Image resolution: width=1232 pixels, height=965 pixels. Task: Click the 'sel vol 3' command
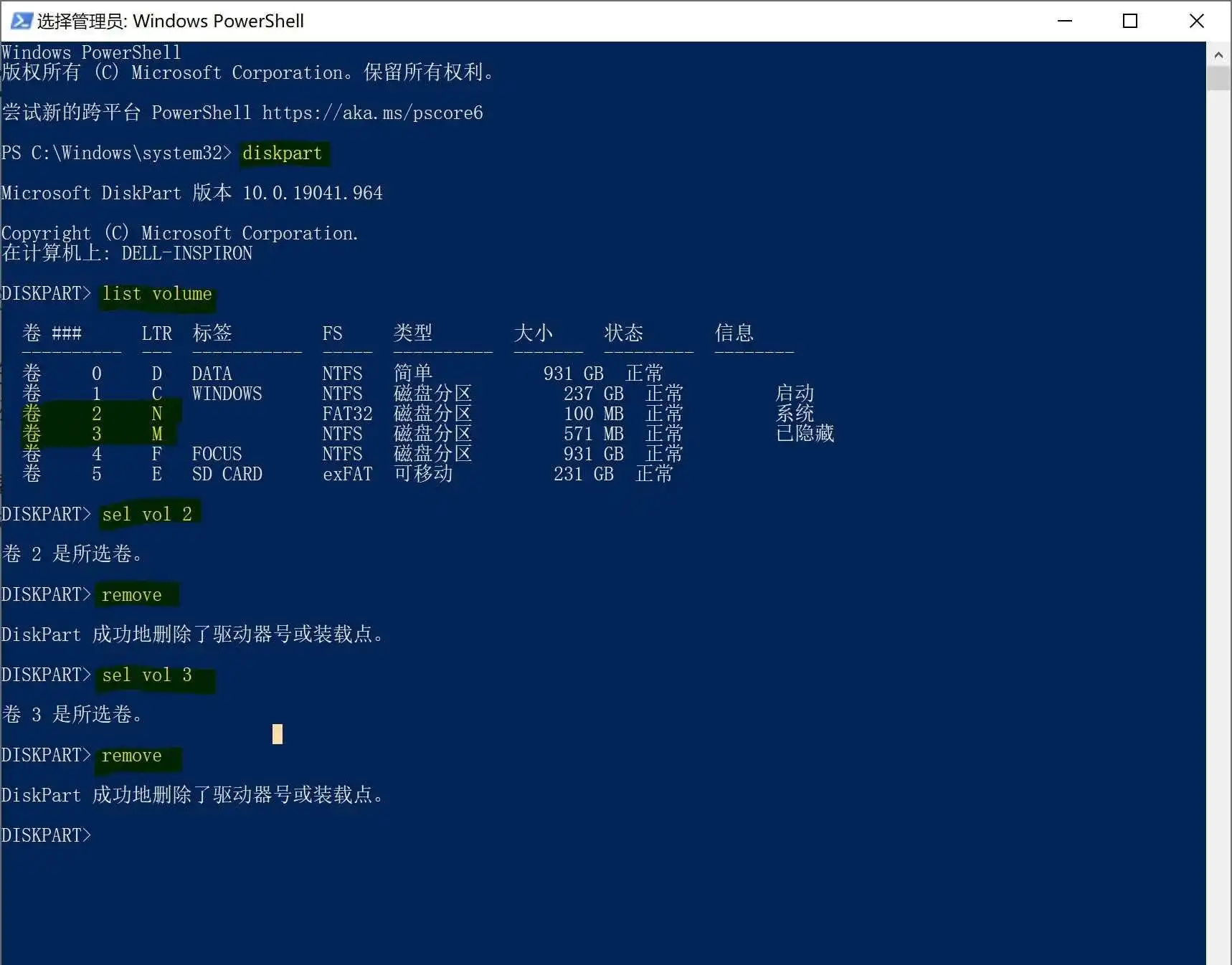click(147, 675)
